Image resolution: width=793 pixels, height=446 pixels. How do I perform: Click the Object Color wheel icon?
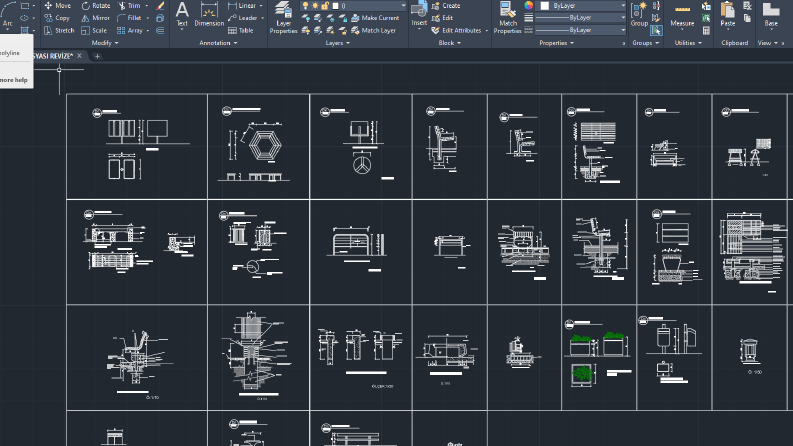point(528,6)
